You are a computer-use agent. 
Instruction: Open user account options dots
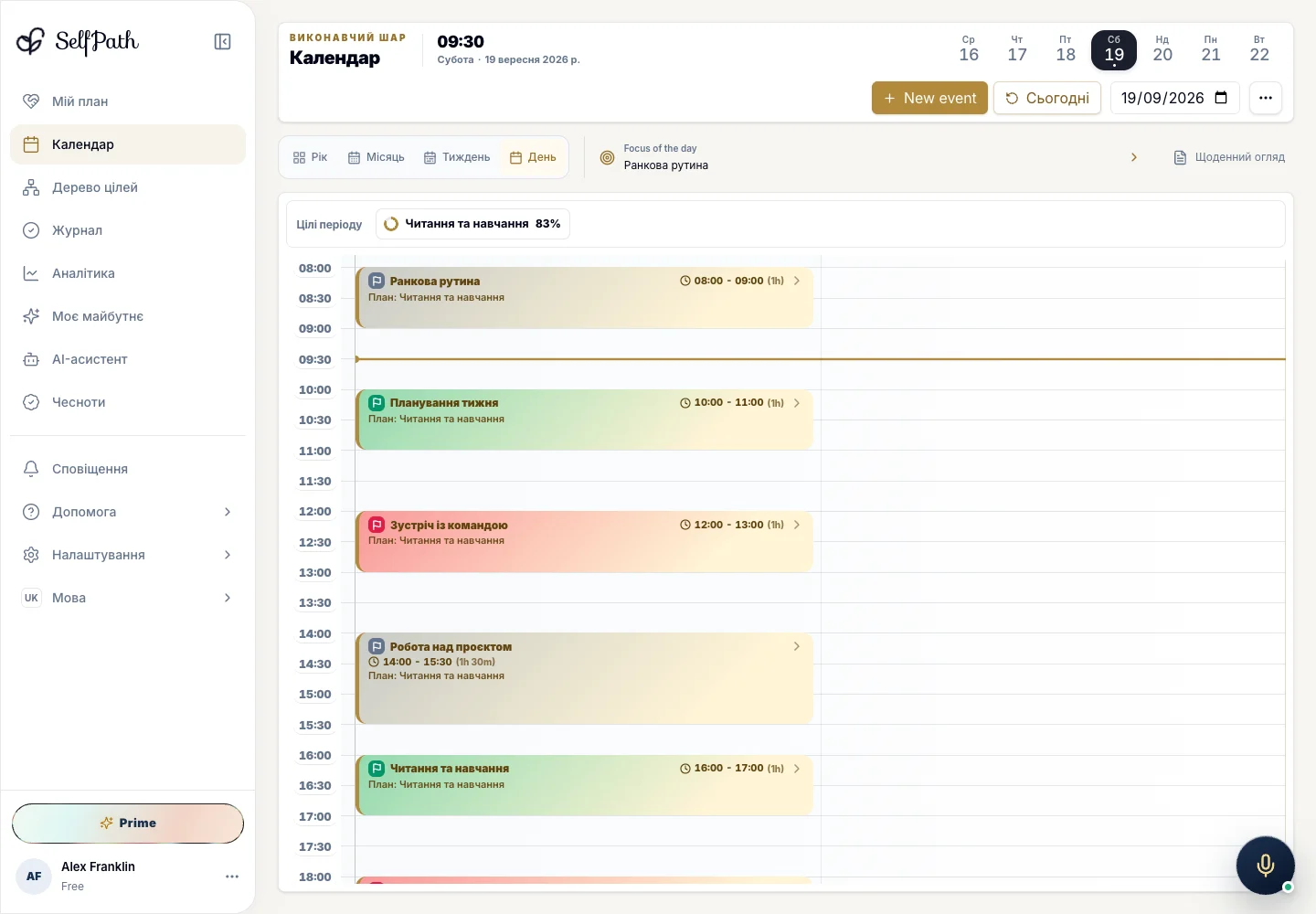coord(232,877)
